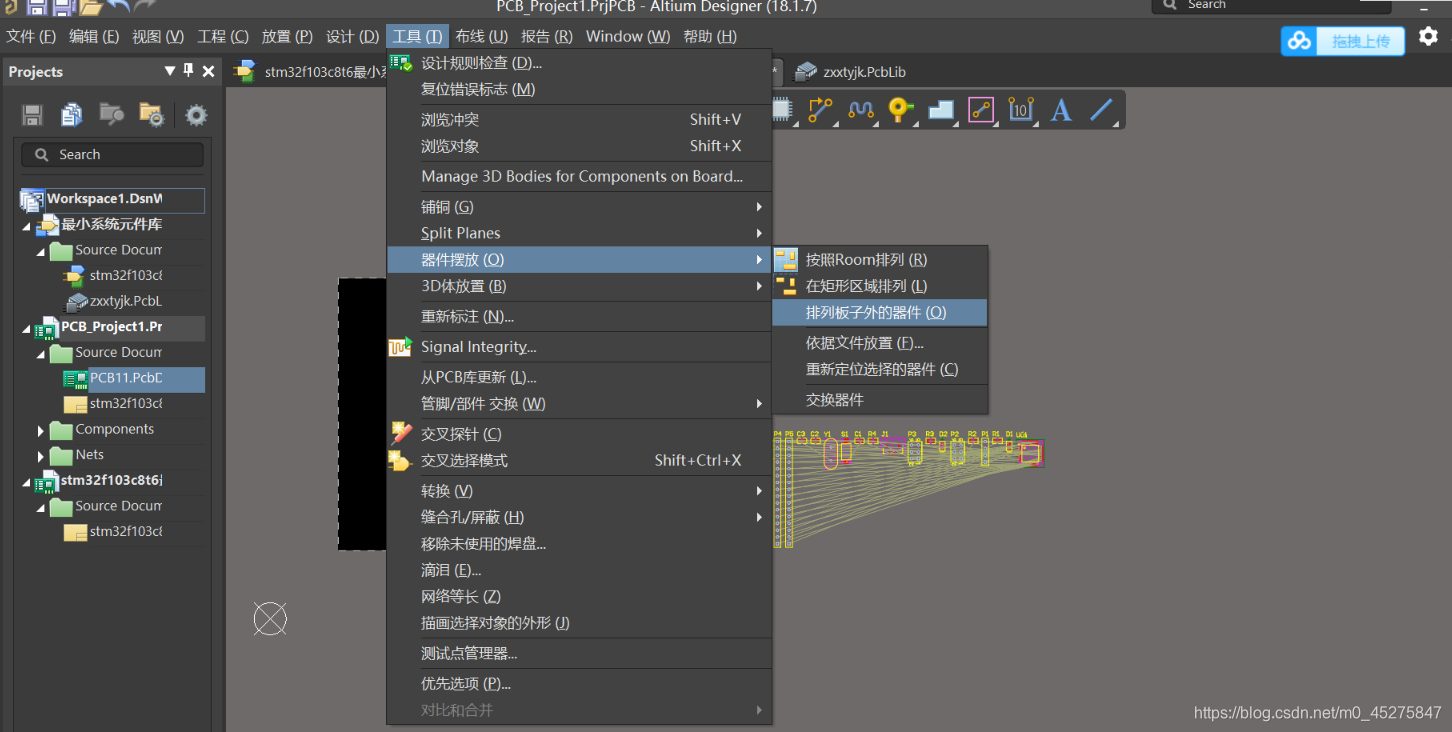Close the Projects panel
1452x732 pixels.
pyautogui.click(x=208, y=71)
